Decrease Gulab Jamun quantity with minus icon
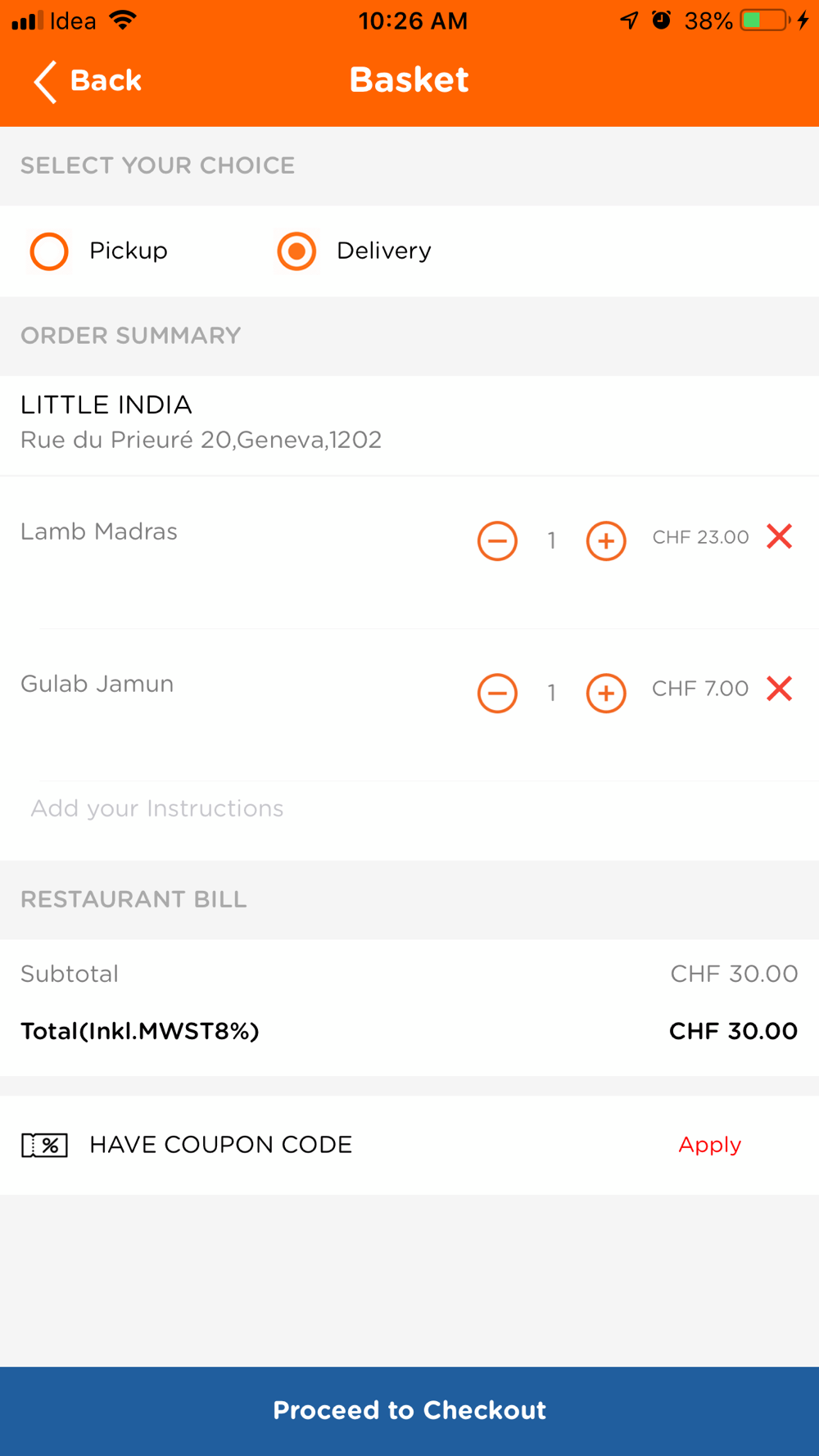This screenshot has width=819, height=1456. pyautogui.click(x=497, y=694)
